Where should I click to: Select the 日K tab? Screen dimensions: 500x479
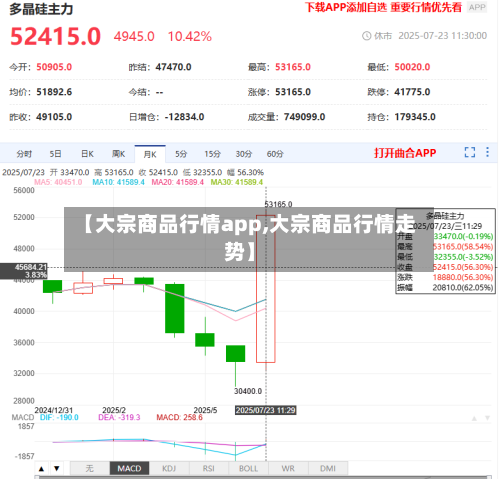87,154
